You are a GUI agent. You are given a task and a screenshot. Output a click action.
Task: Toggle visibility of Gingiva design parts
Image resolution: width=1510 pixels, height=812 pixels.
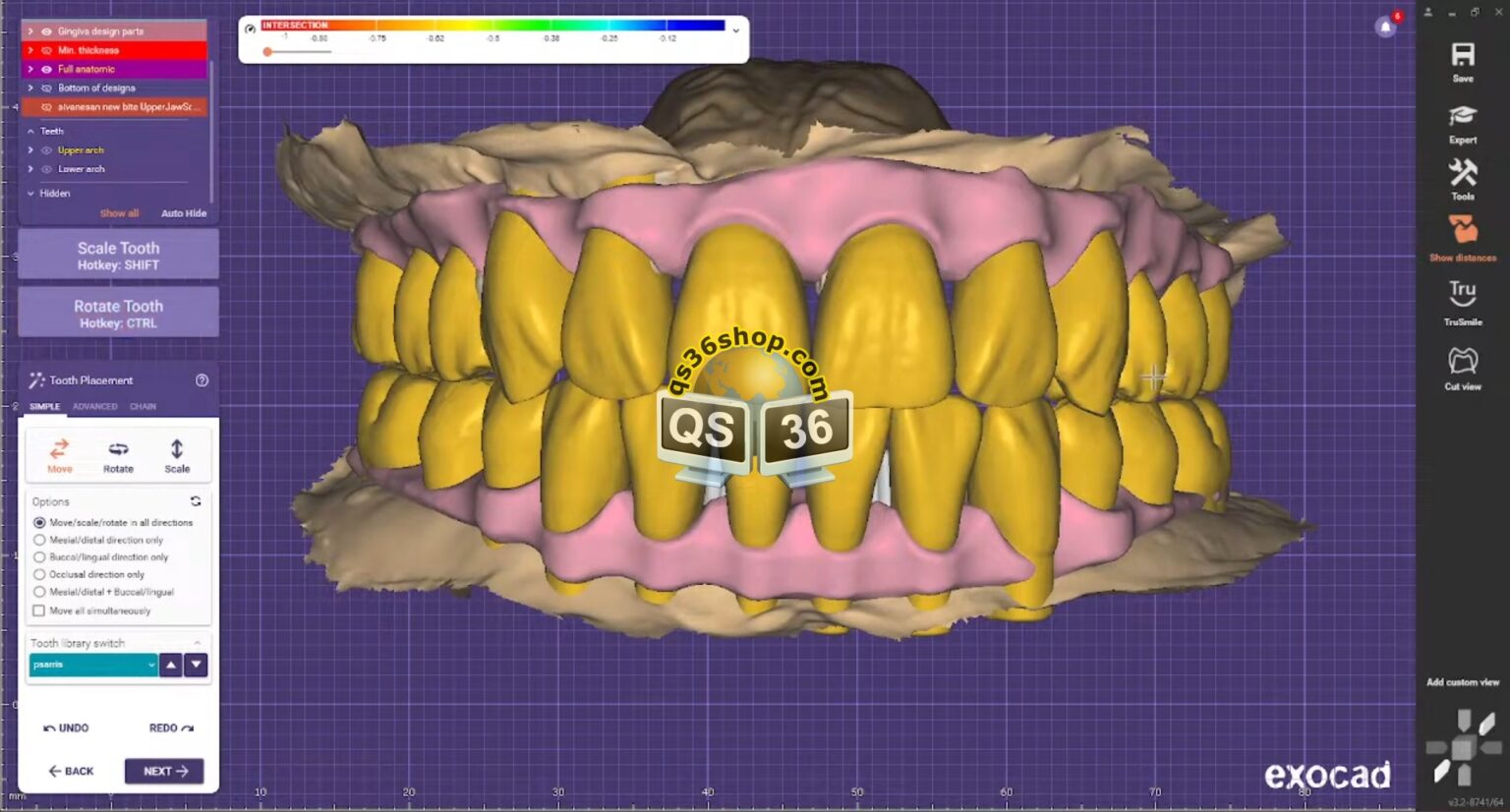(x=46, y=31)
